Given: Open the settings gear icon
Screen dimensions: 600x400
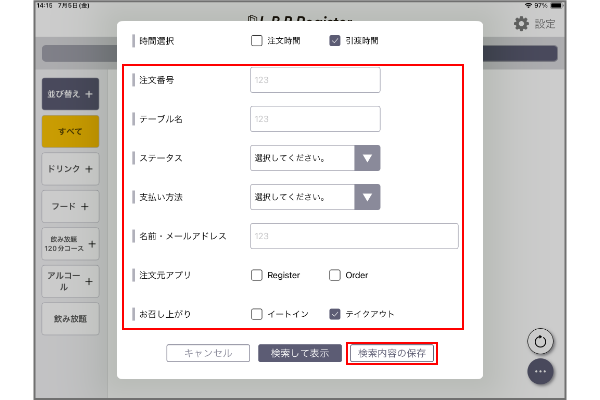Looking at the screenshot, I should (521, 24).
